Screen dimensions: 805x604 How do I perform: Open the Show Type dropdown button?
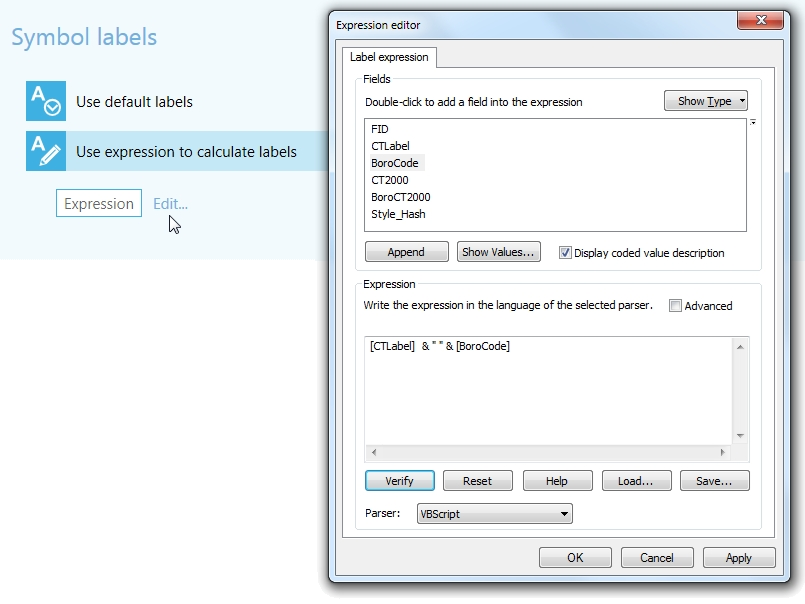[x=705, y=101]
